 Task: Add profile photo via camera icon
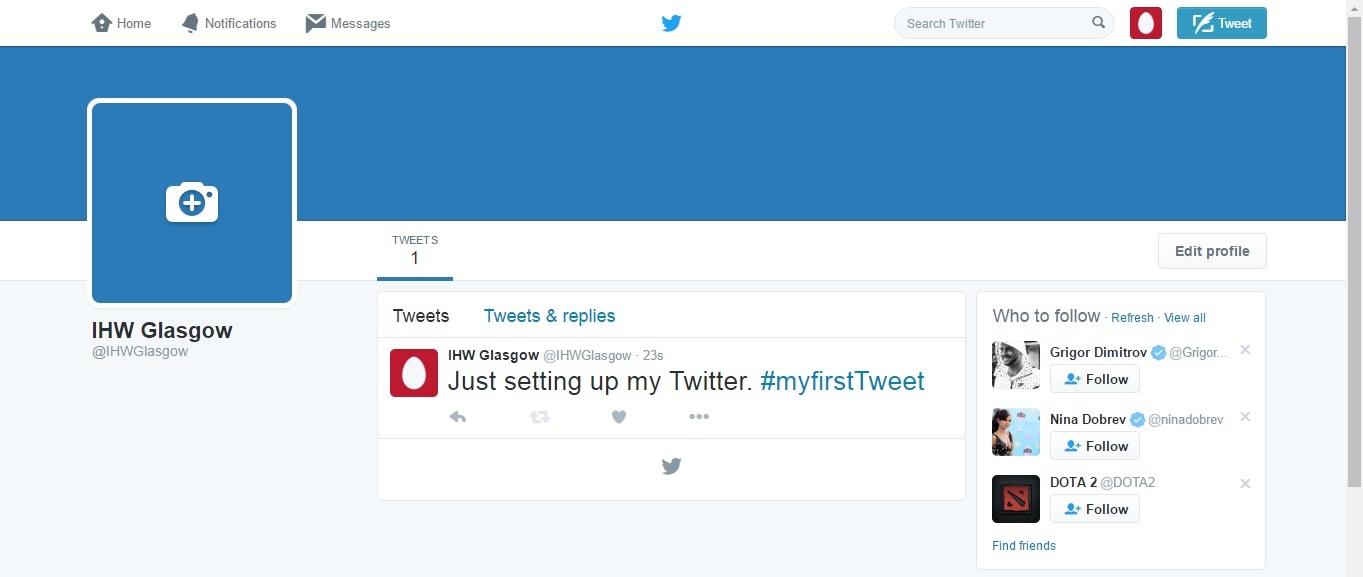pyautogui.click(x=192, y=203)
